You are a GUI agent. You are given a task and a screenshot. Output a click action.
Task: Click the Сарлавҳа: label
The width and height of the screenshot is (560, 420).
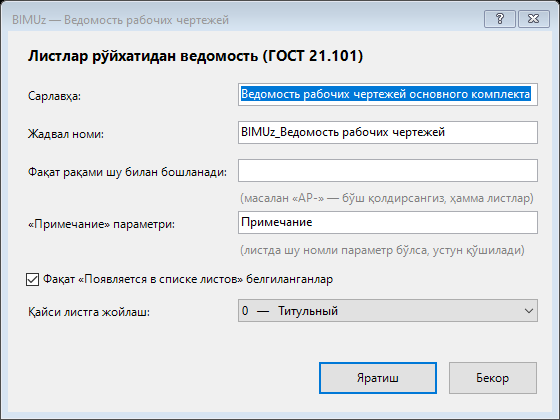pos(55,96)
